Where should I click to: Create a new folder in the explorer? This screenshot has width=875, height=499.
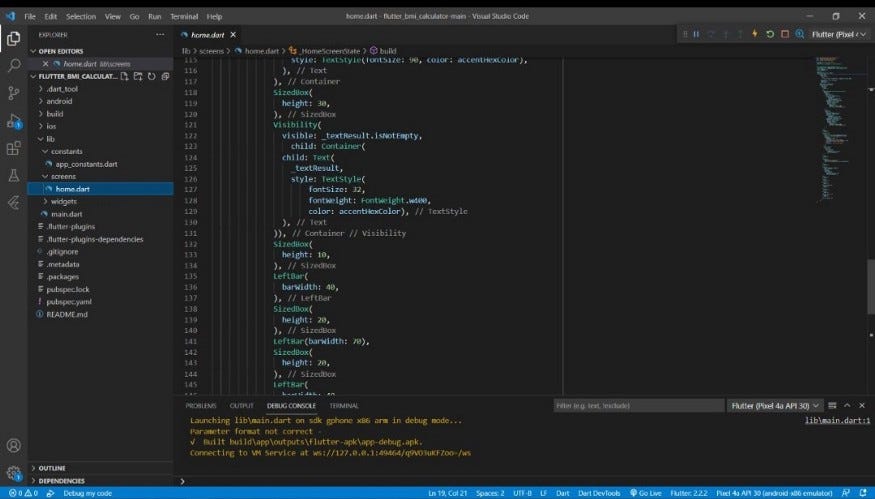138,76
